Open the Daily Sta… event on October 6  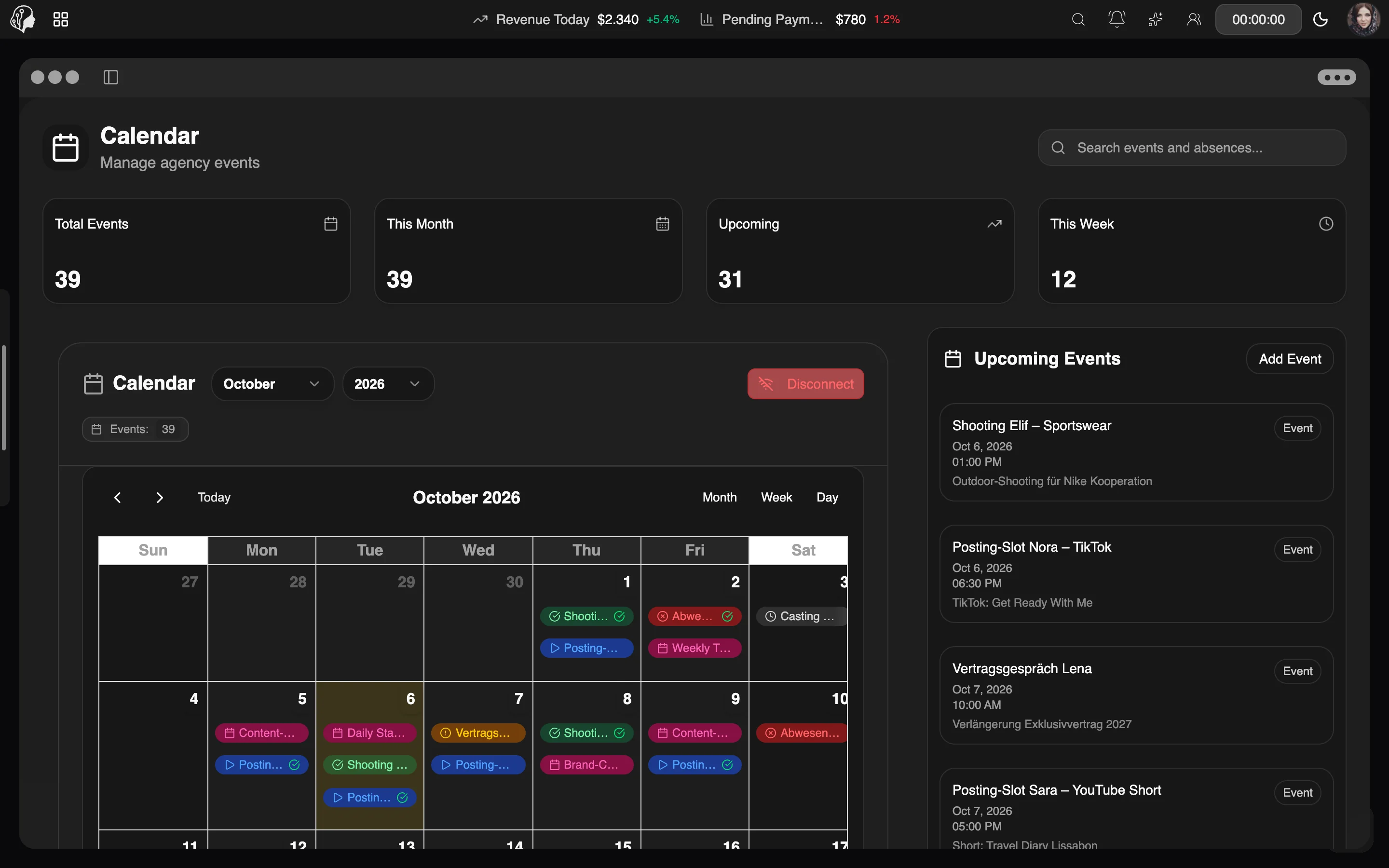[x=369, y=732]
